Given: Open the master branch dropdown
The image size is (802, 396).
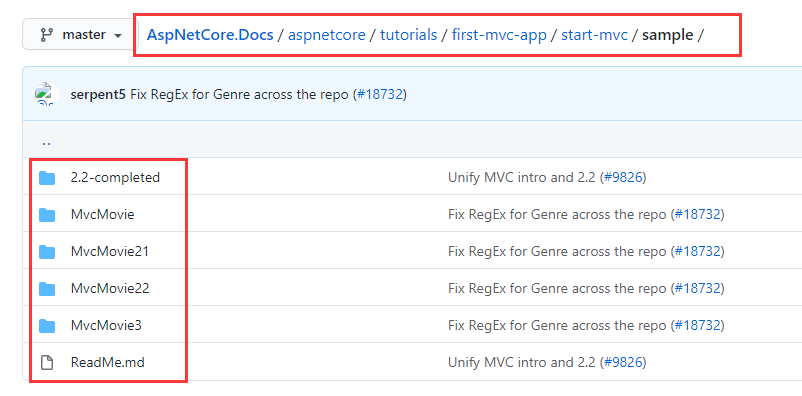Looking at the screenshot, I should tap(80, 35).
